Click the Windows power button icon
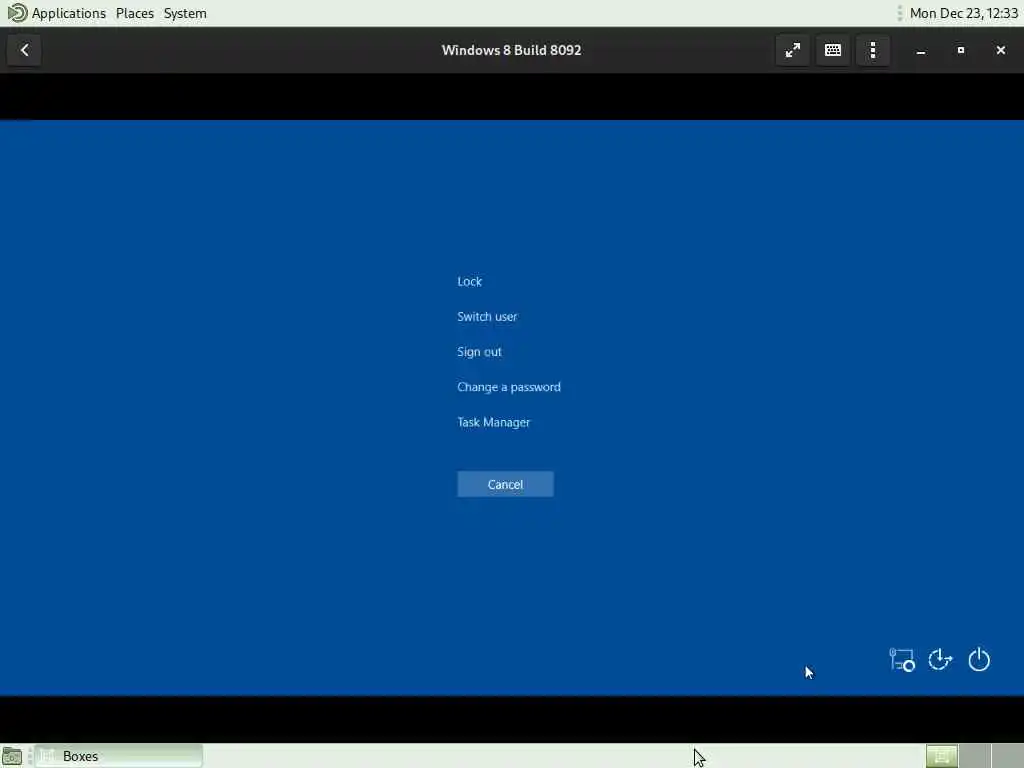This screenshot has width=1024, height=768. point(979,660)
